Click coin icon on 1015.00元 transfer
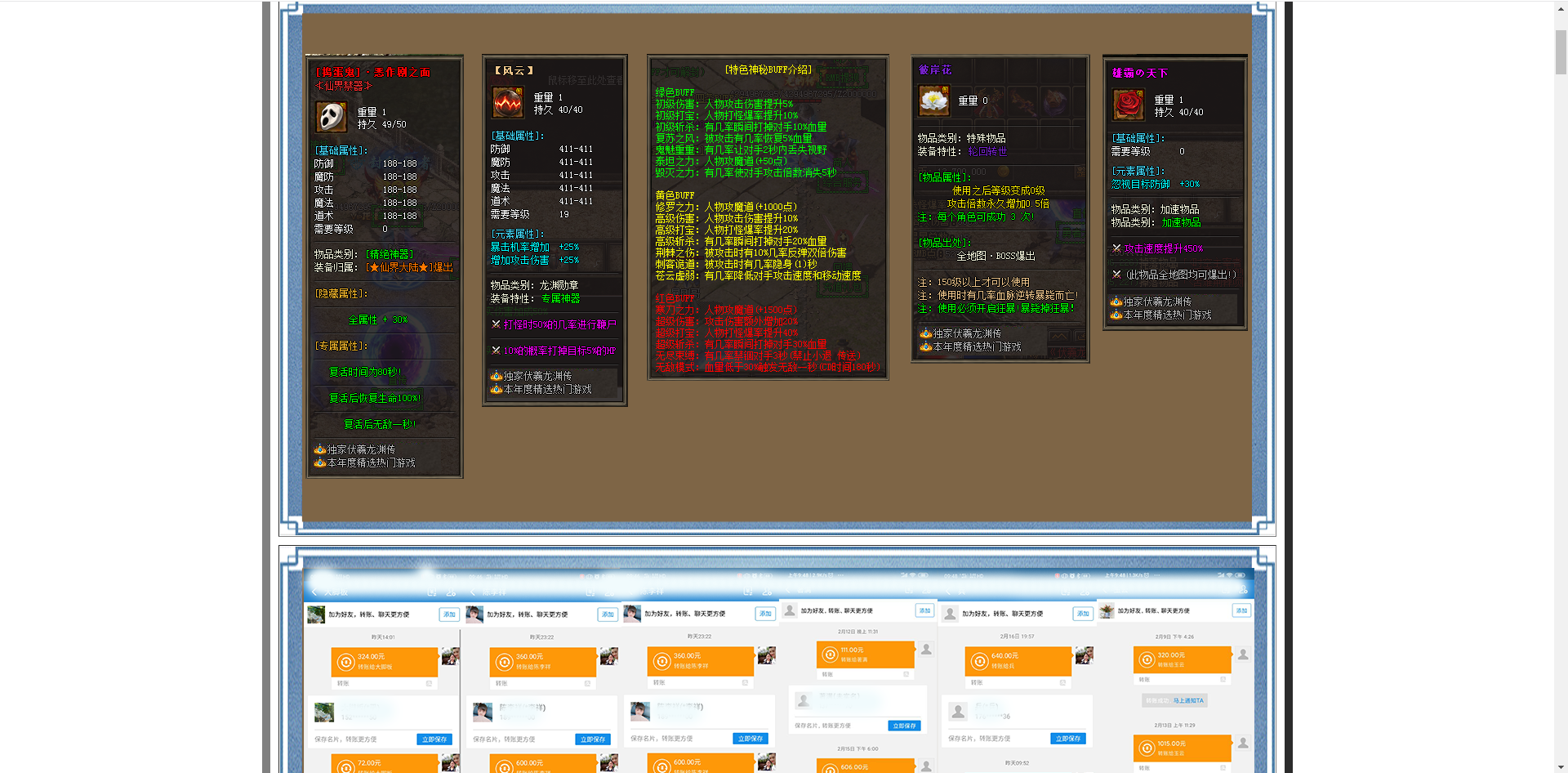This screenshot has height=773, width=1568. click(1147, 748)
